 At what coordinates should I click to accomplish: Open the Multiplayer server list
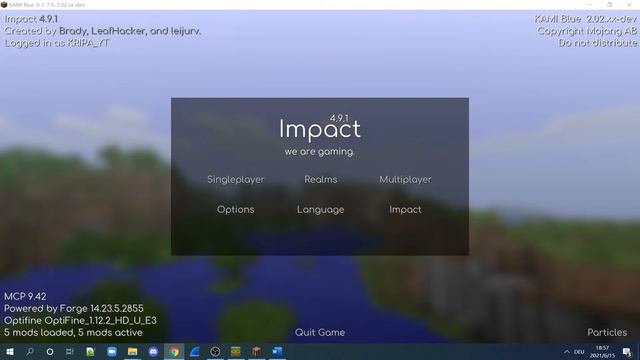405,180
